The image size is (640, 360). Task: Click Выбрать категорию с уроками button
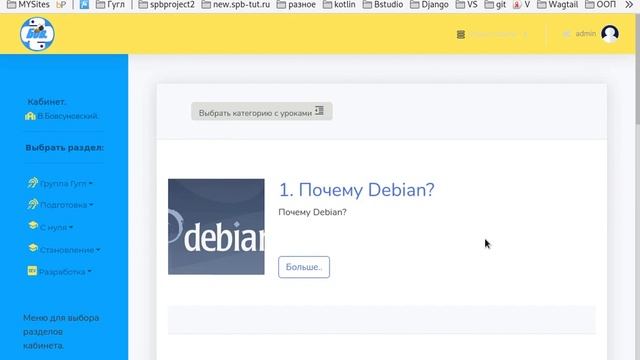click(x=262, y=111)
